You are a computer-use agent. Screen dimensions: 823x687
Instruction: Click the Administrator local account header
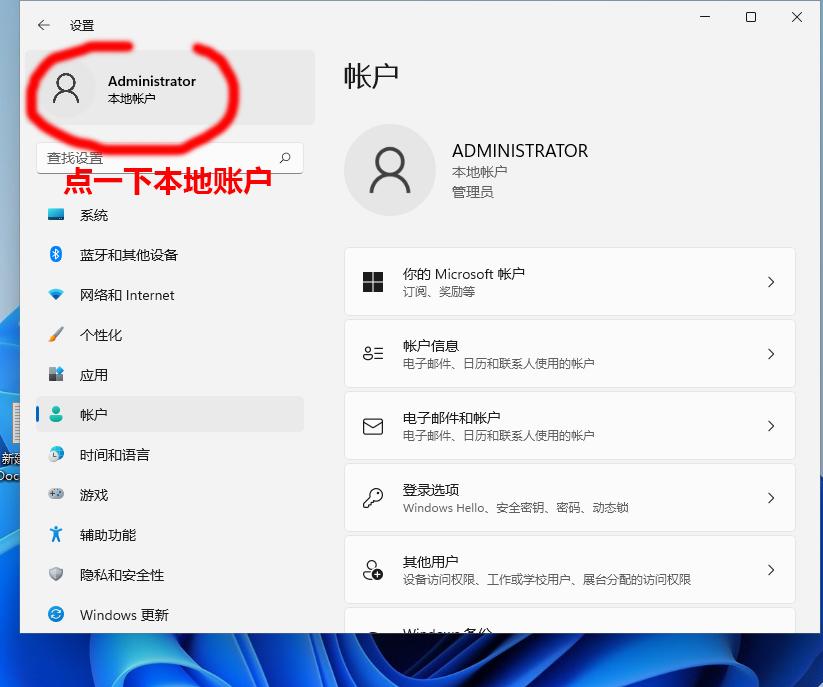(150, 88)
